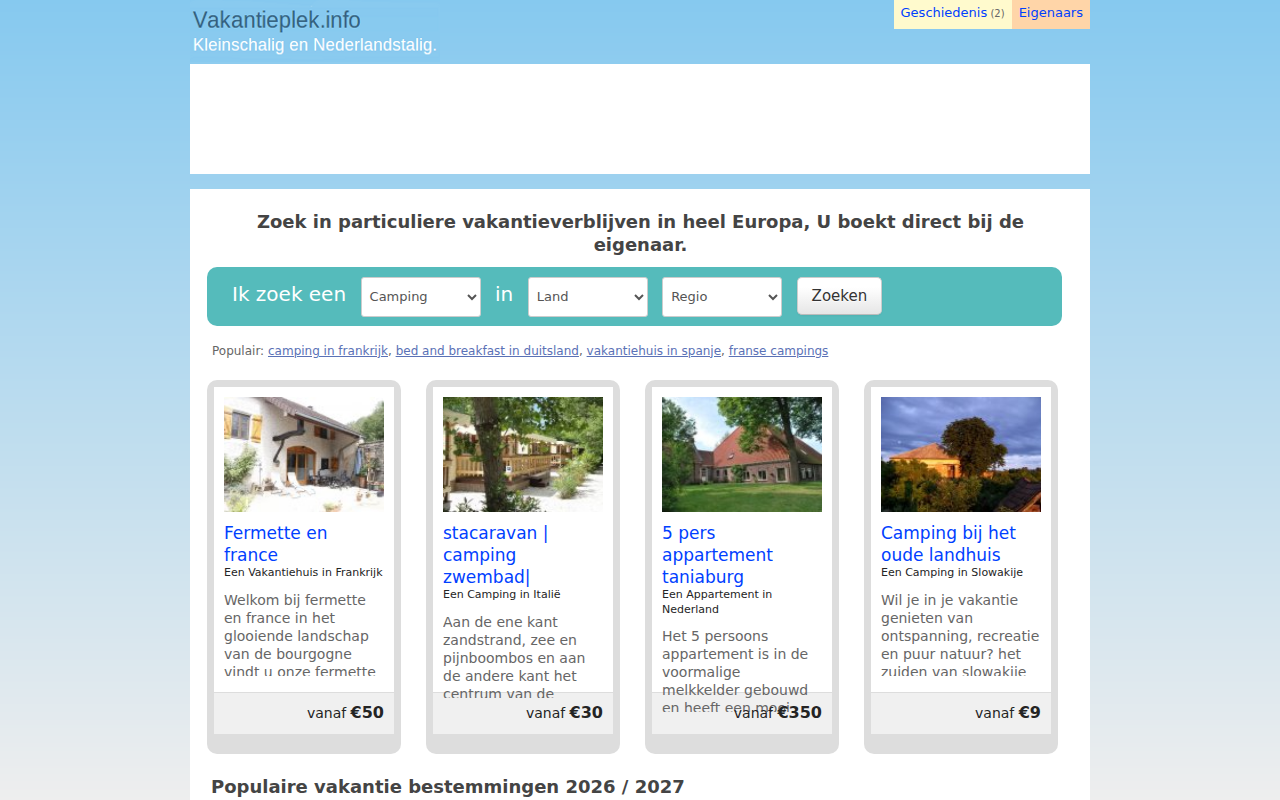Screen dimensions: 1280x800
Task: Open the Eigenaars tab
Action: pyautogui.click(x=1051, y=14)
